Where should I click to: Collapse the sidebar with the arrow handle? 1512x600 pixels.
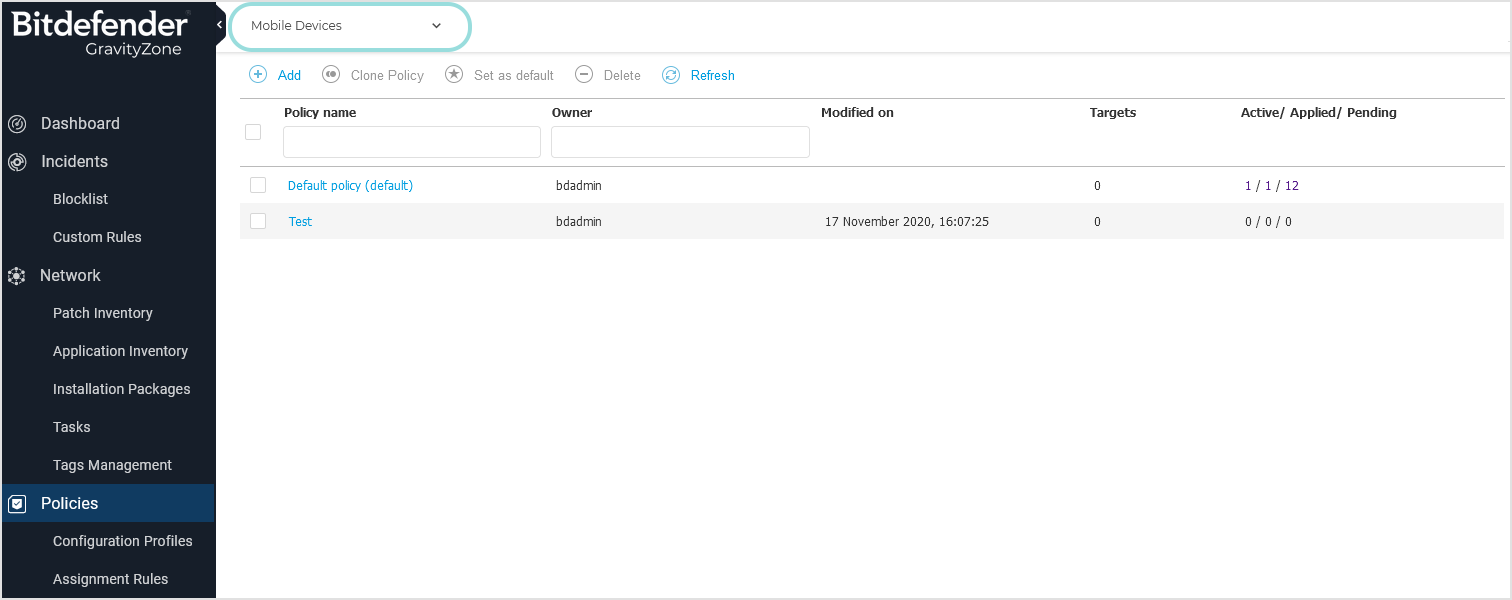tap(219, 25)
